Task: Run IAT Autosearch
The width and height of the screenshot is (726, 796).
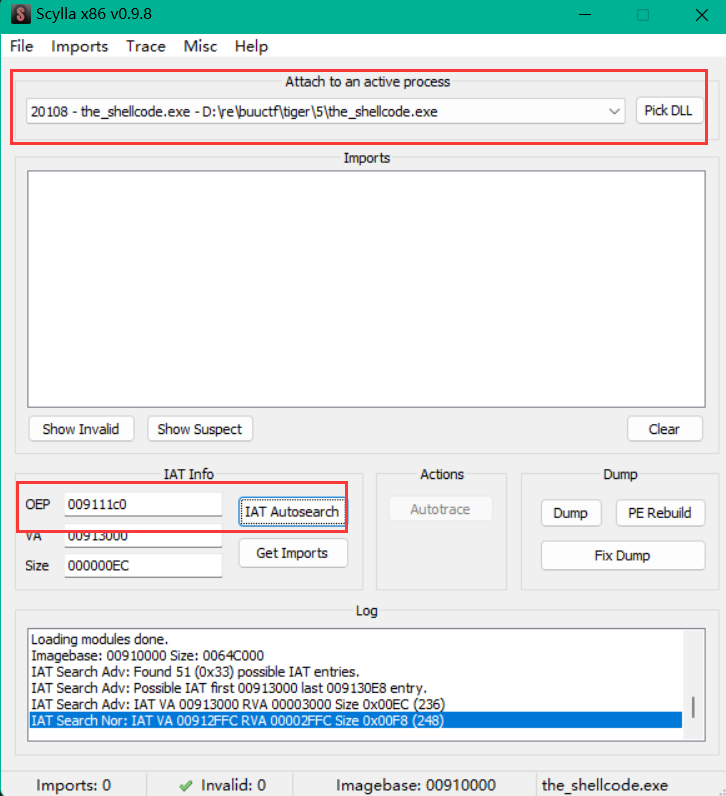Action: pos(292,512)
